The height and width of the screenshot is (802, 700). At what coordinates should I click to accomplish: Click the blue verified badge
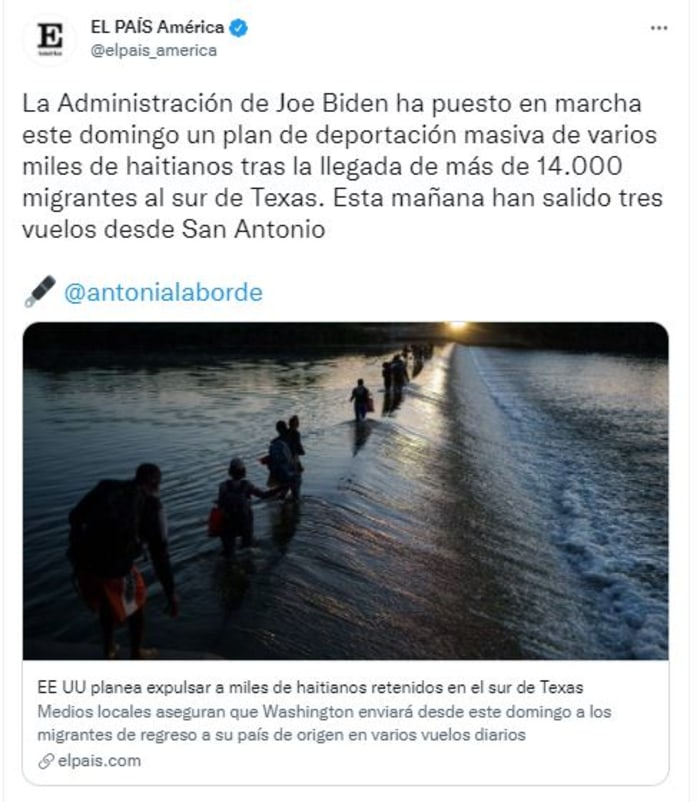pyautogui.click(x=238, y=28)
